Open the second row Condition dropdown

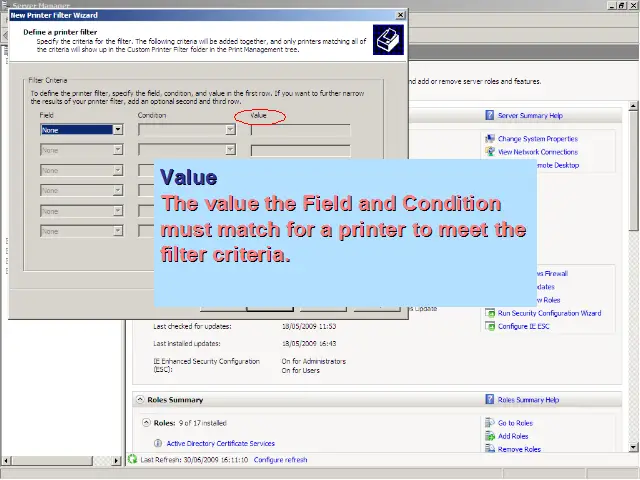187,150
